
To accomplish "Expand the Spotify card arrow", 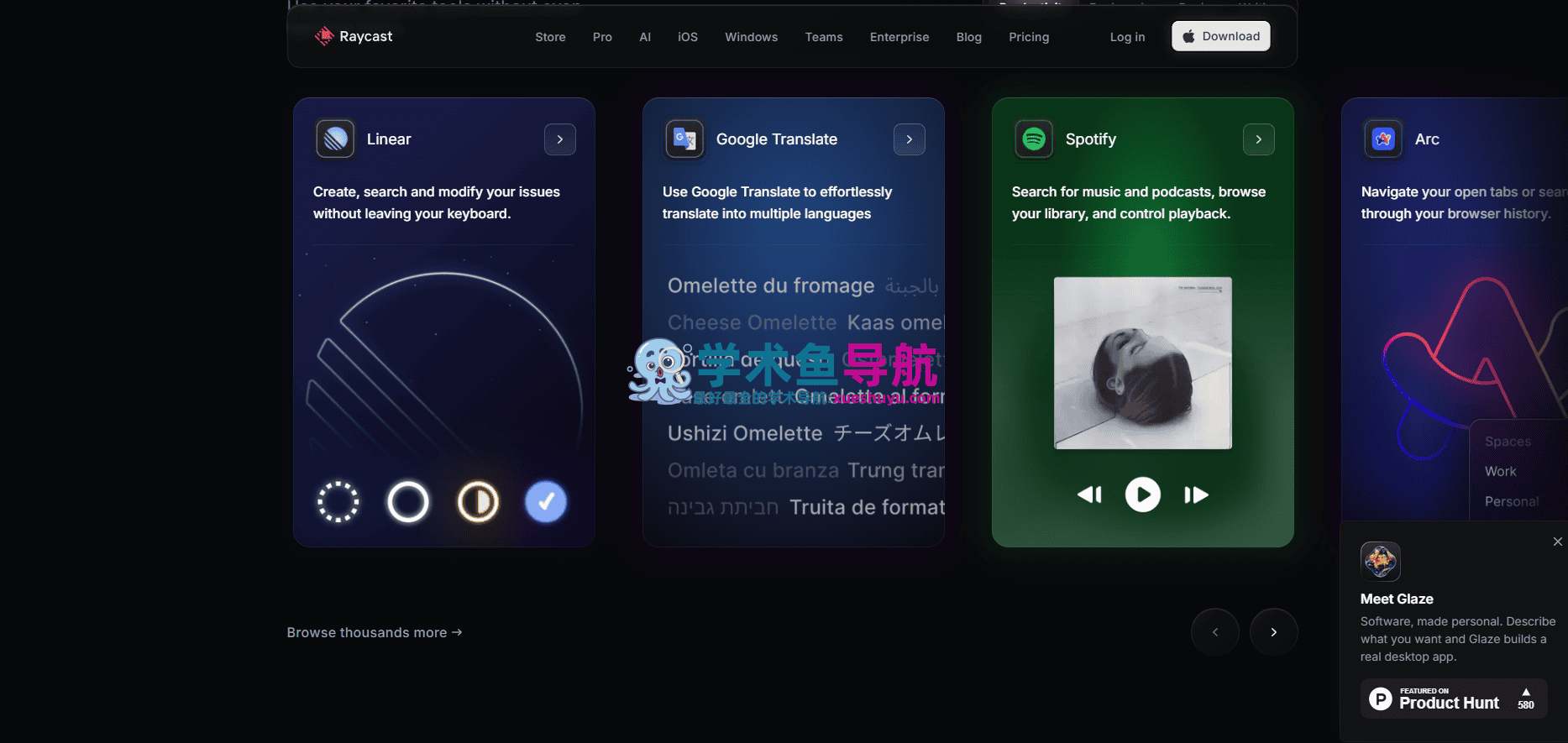I will (1259, 139).
